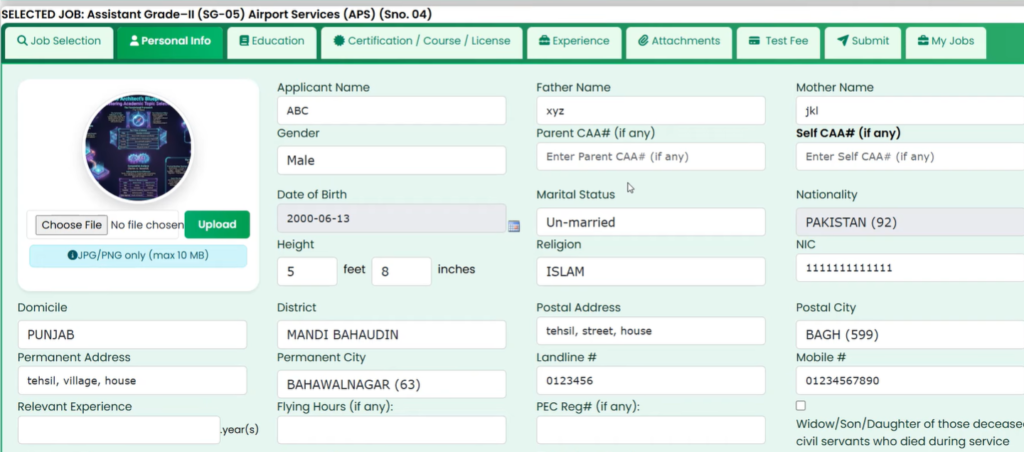Switch to the Education tab
This screenshot has width=1024, height=452.
point(271,41)
